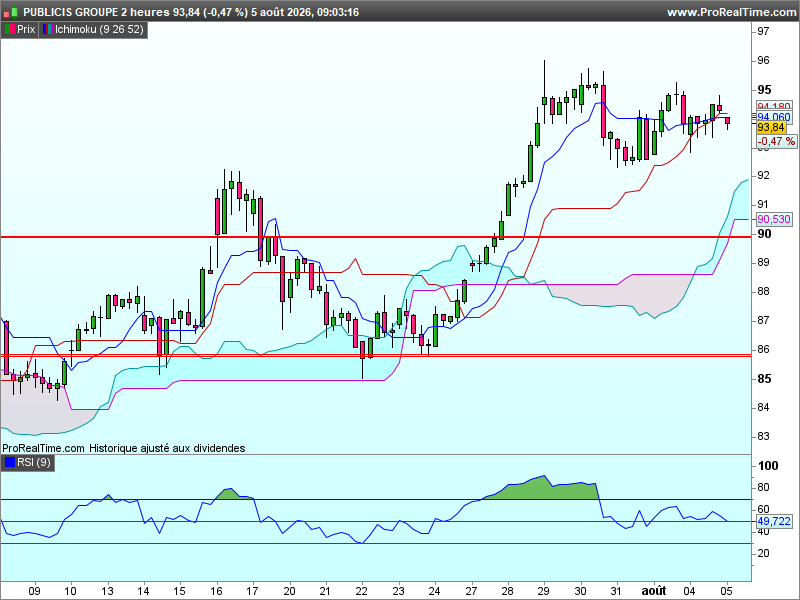
Task: Click RSI axis label 20 on right scale
Action: coord(763,553)
